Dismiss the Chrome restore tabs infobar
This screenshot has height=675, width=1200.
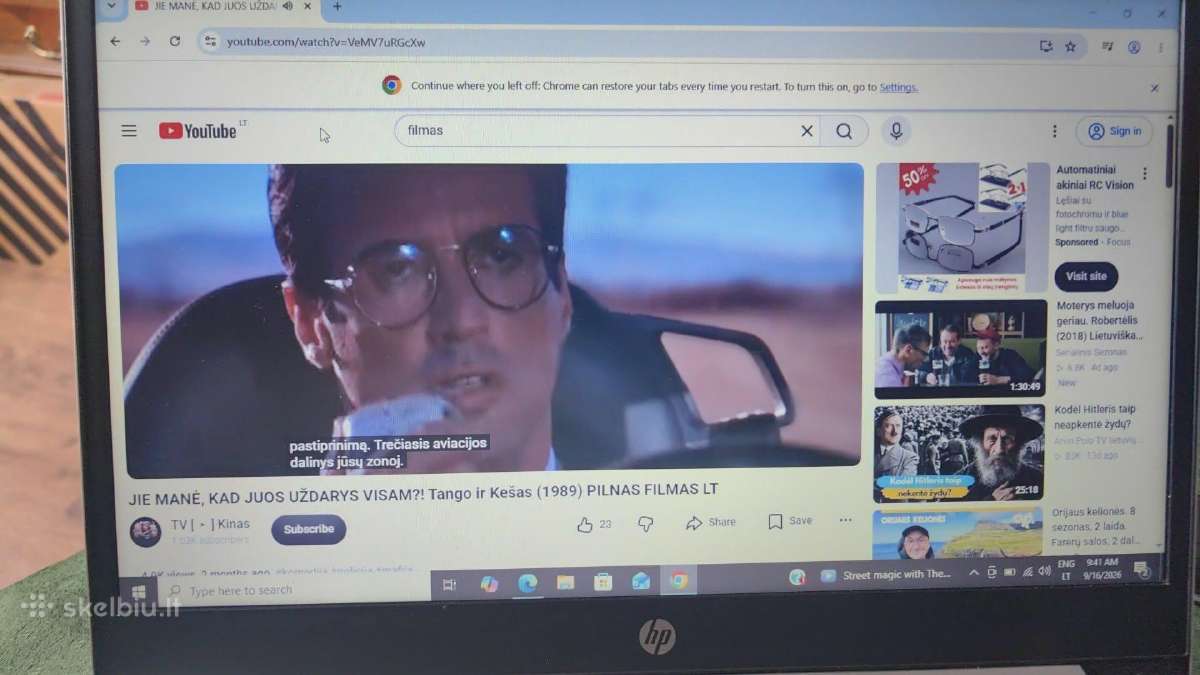[1154, 88]
